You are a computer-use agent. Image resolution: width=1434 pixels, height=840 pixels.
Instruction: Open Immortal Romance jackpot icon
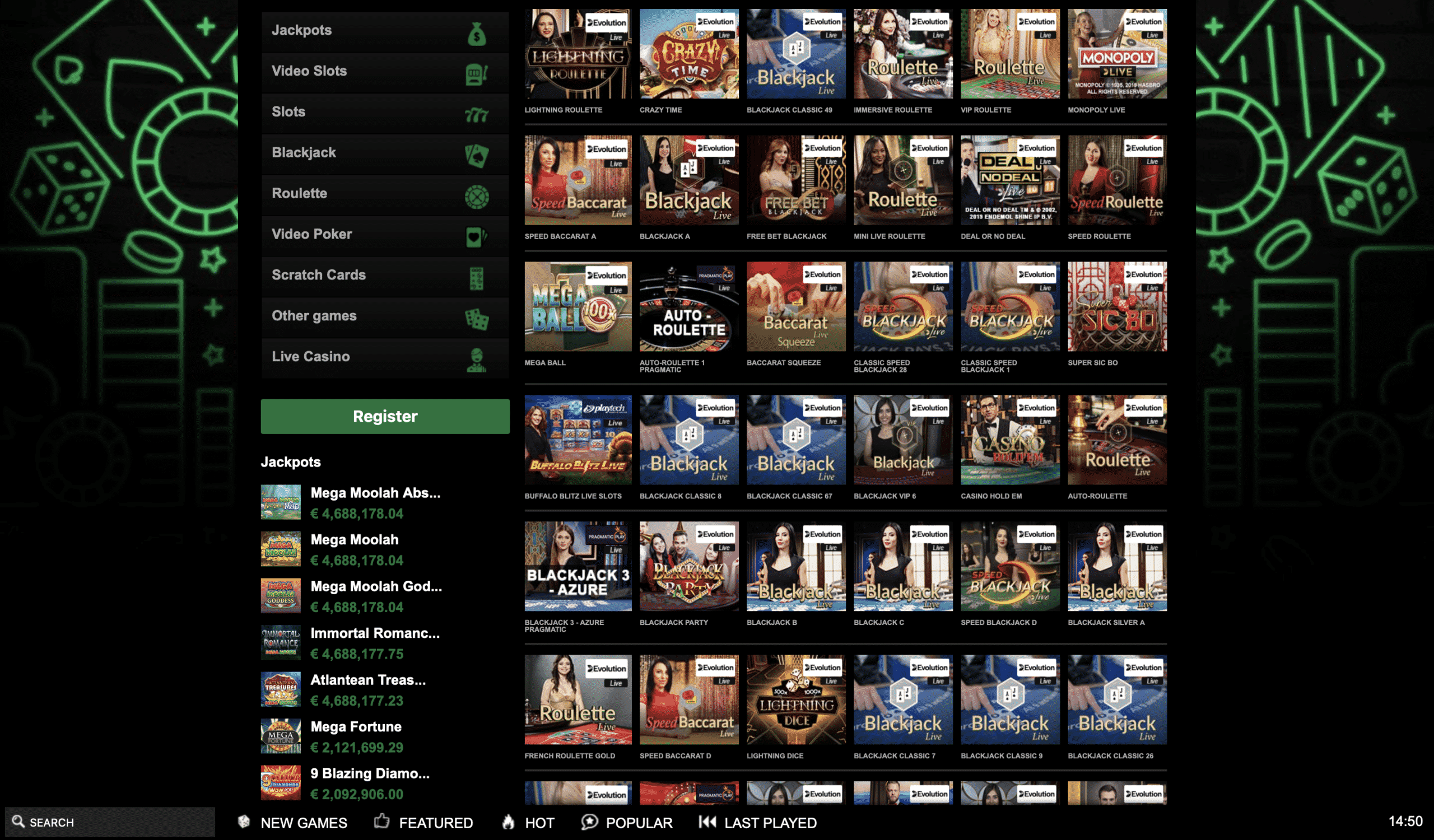[281, 642]
